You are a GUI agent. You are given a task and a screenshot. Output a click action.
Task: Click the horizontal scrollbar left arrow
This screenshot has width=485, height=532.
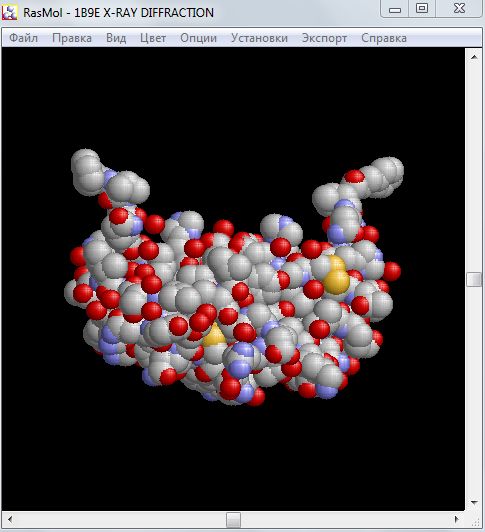pos(10,519)
